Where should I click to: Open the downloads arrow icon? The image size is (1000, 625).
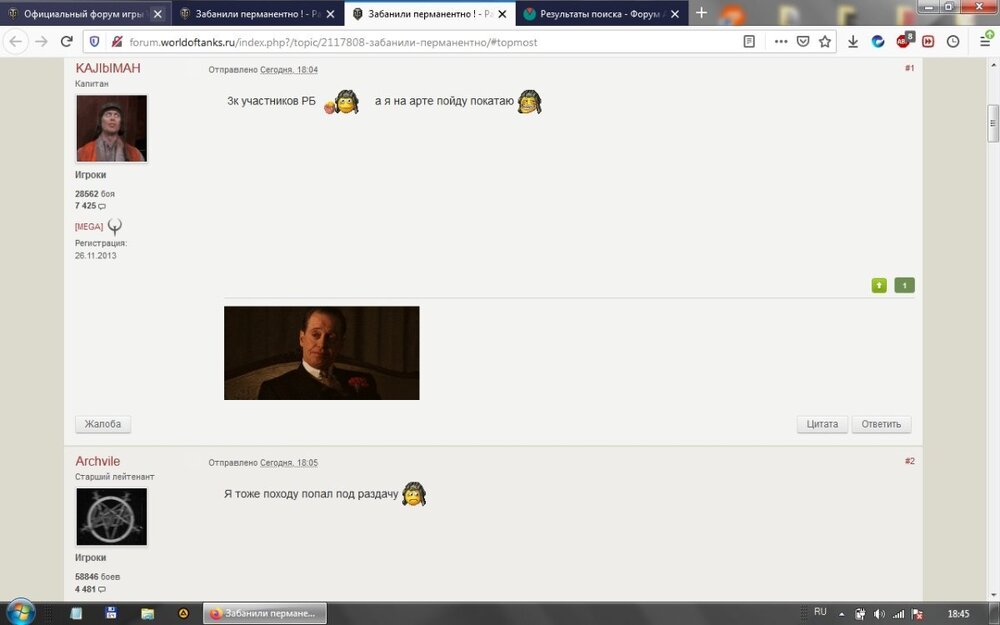853,41
